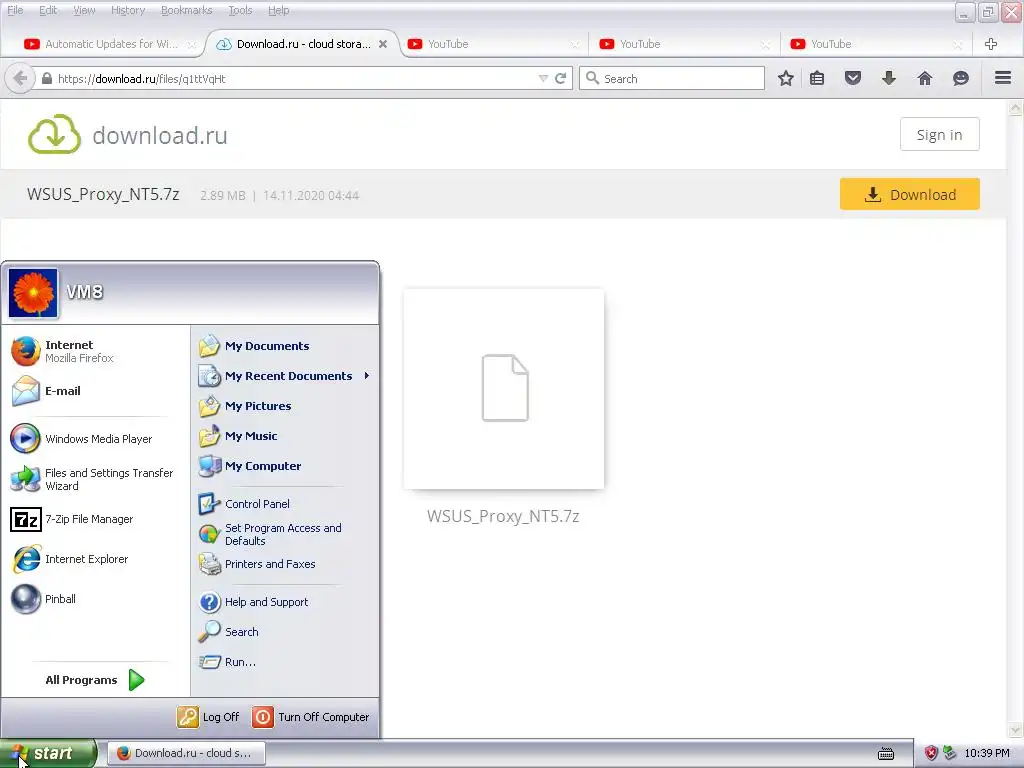Click the taskbar clock showing 10:39 PM
1024x768 pixels.
(987, 754)
